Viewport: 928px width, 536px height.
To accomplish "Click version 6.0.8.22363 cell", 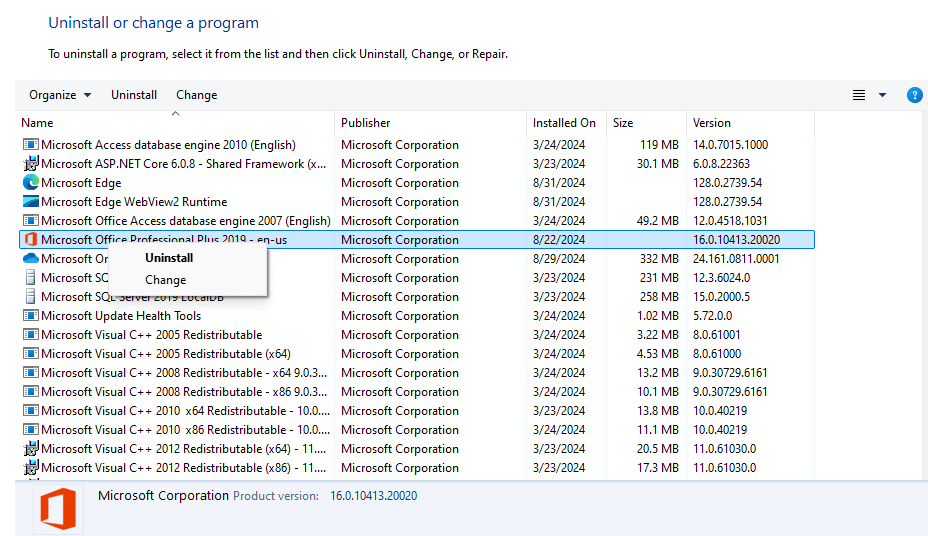I will [721, 163].
